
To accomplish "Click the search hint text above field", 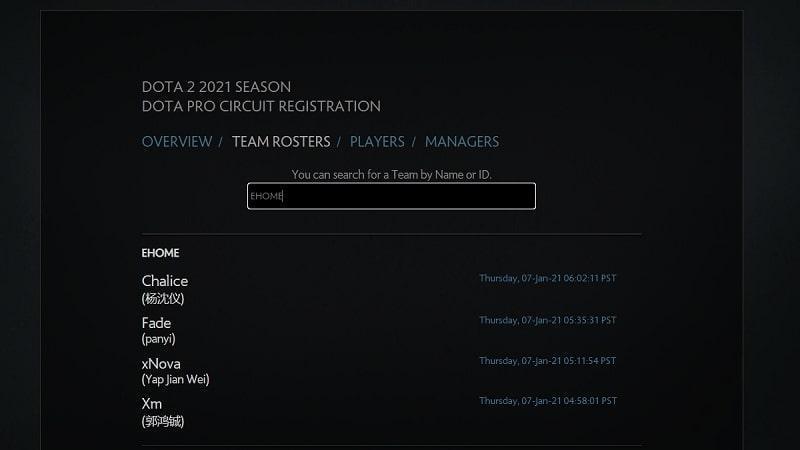I will coord(391,174).
